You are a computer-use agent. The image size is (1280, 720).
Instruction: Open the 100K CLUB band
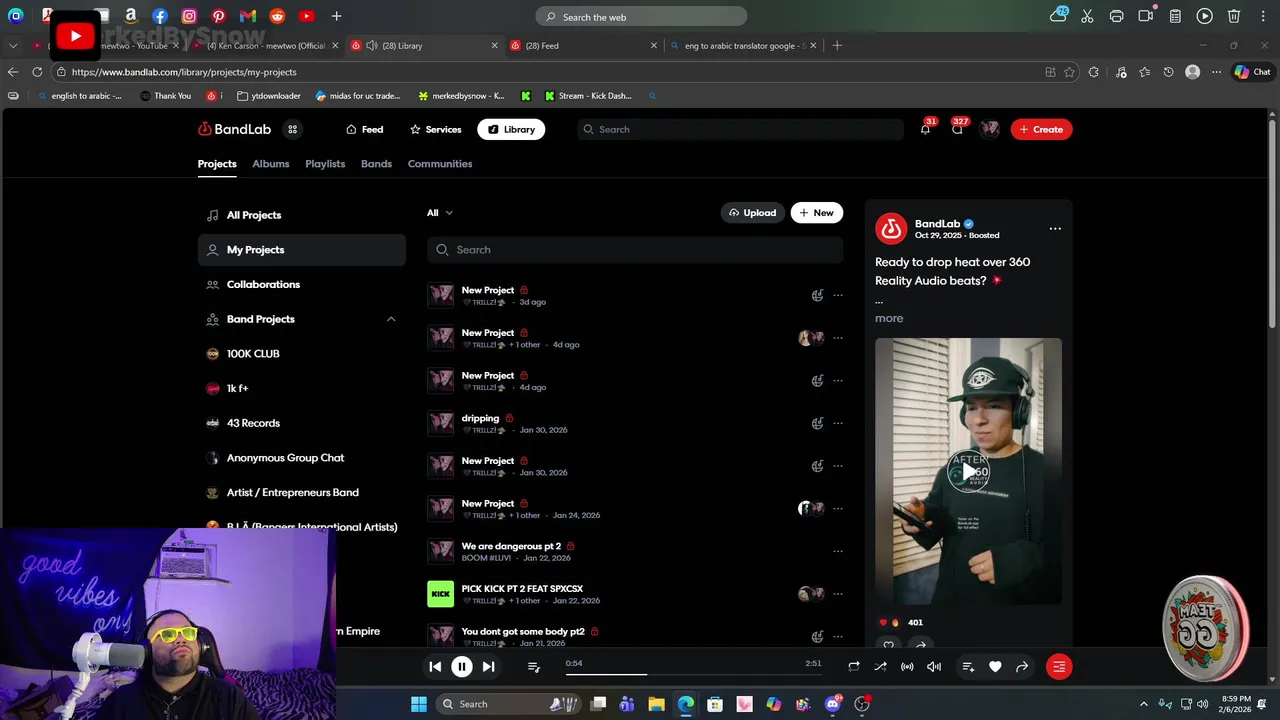click(x=302, y=354)
